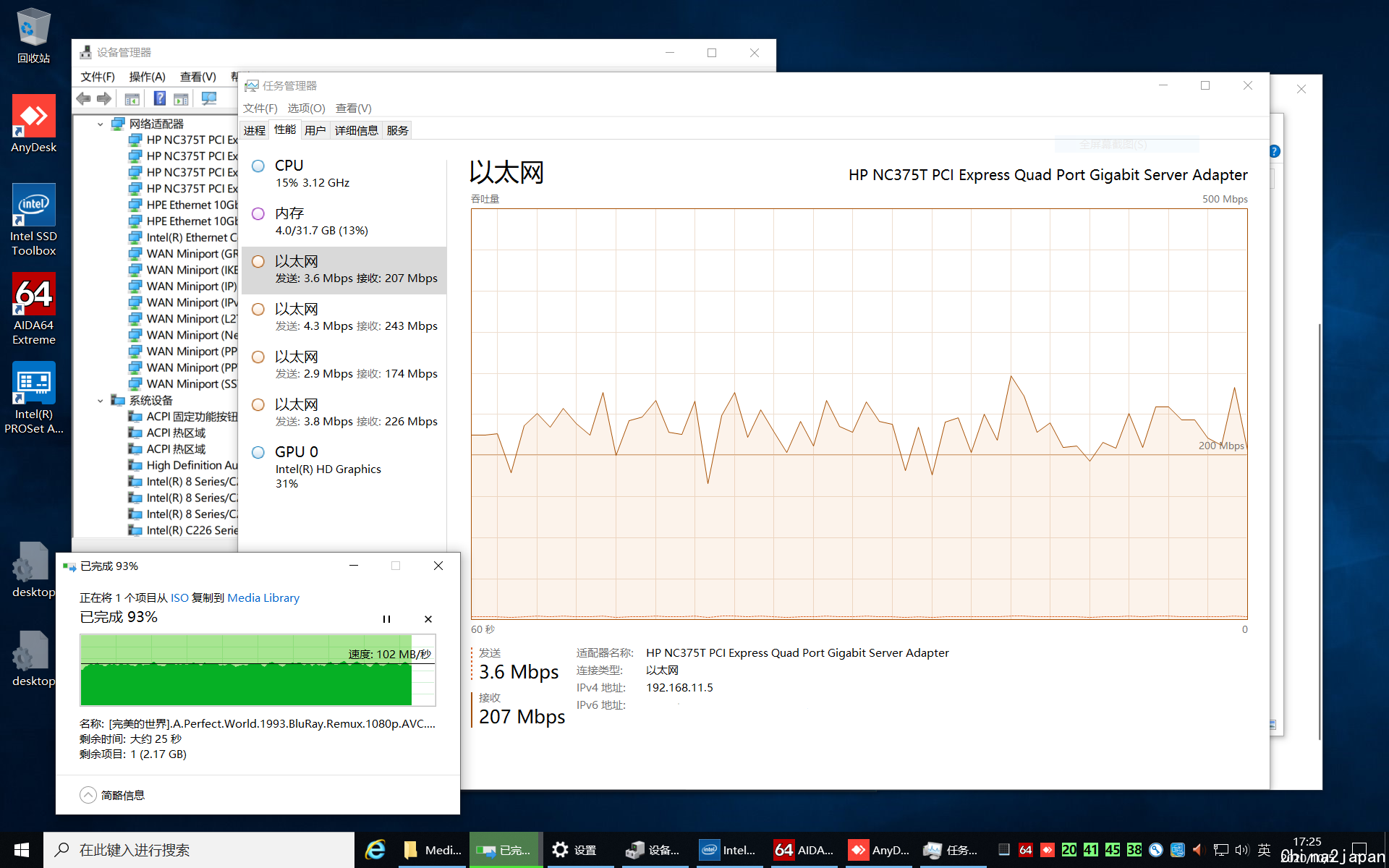Viewport: 1389px width, 868px height.
Task: Open Intel PROSet Adapter desktop shortcut
Action: click(33, 398)
